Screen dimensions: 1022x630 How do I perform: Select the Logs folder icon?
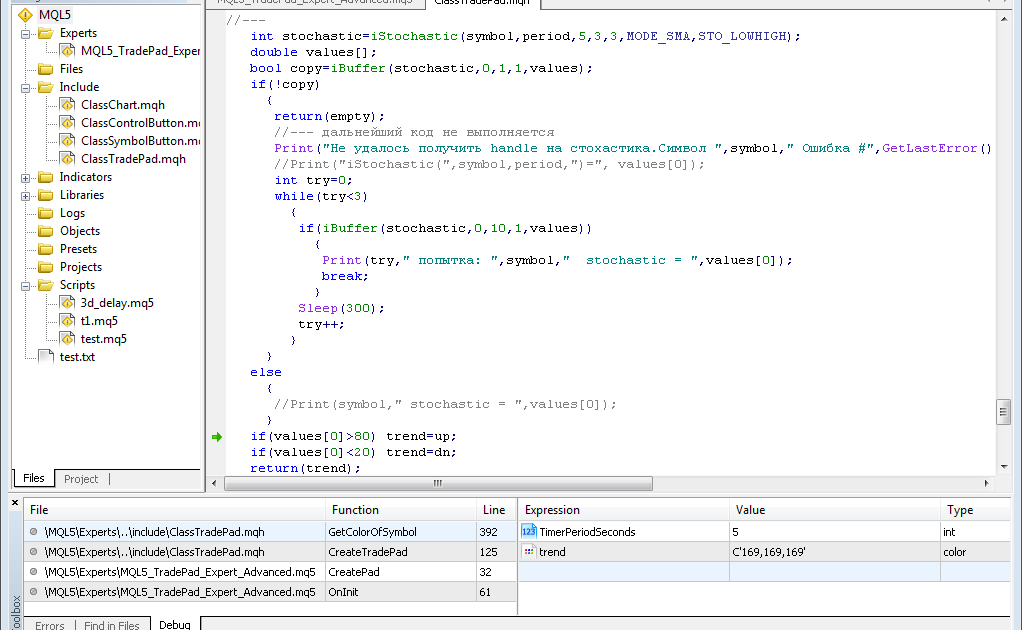tap(46, 213)
